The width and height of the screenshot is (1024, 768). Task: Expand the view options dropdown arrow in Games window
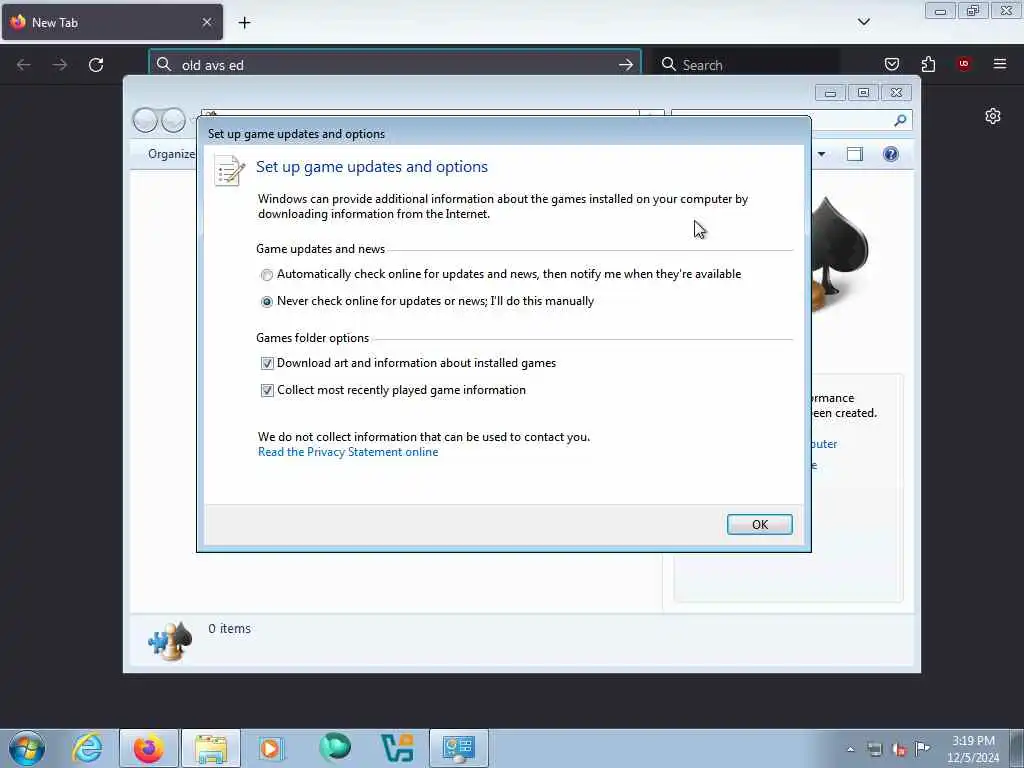pyautogui.click(x=822, y=154)
